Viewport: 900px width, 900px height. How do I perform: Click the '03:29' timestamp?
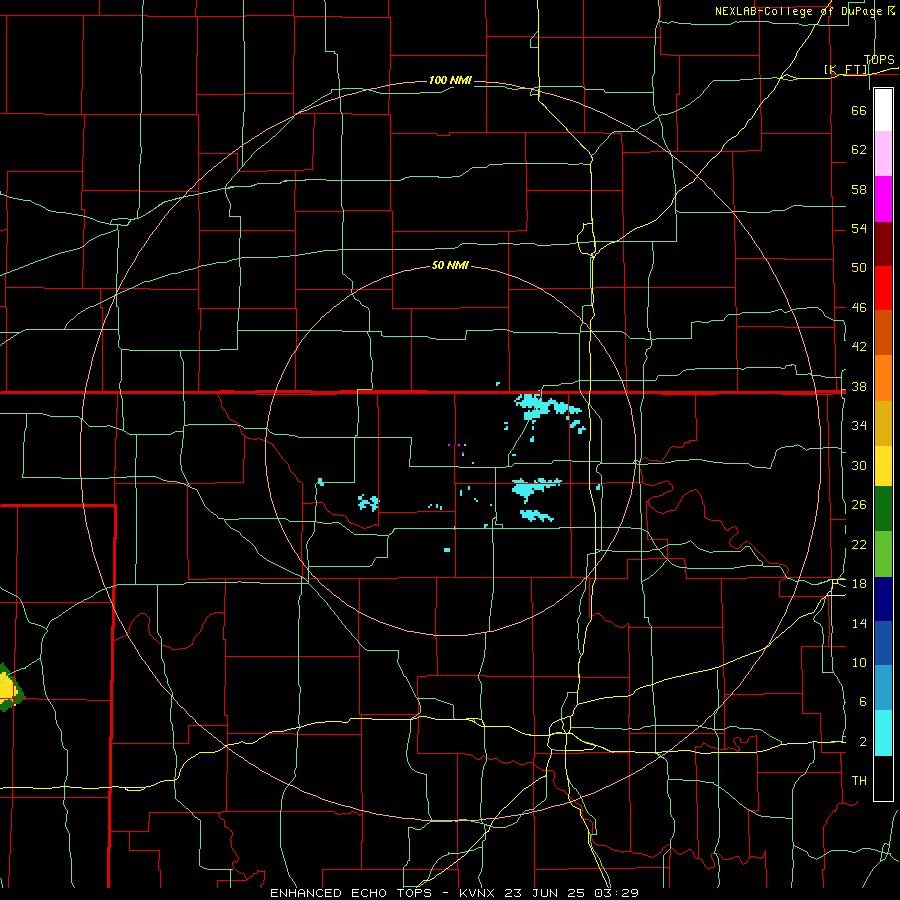coord(616,893)
